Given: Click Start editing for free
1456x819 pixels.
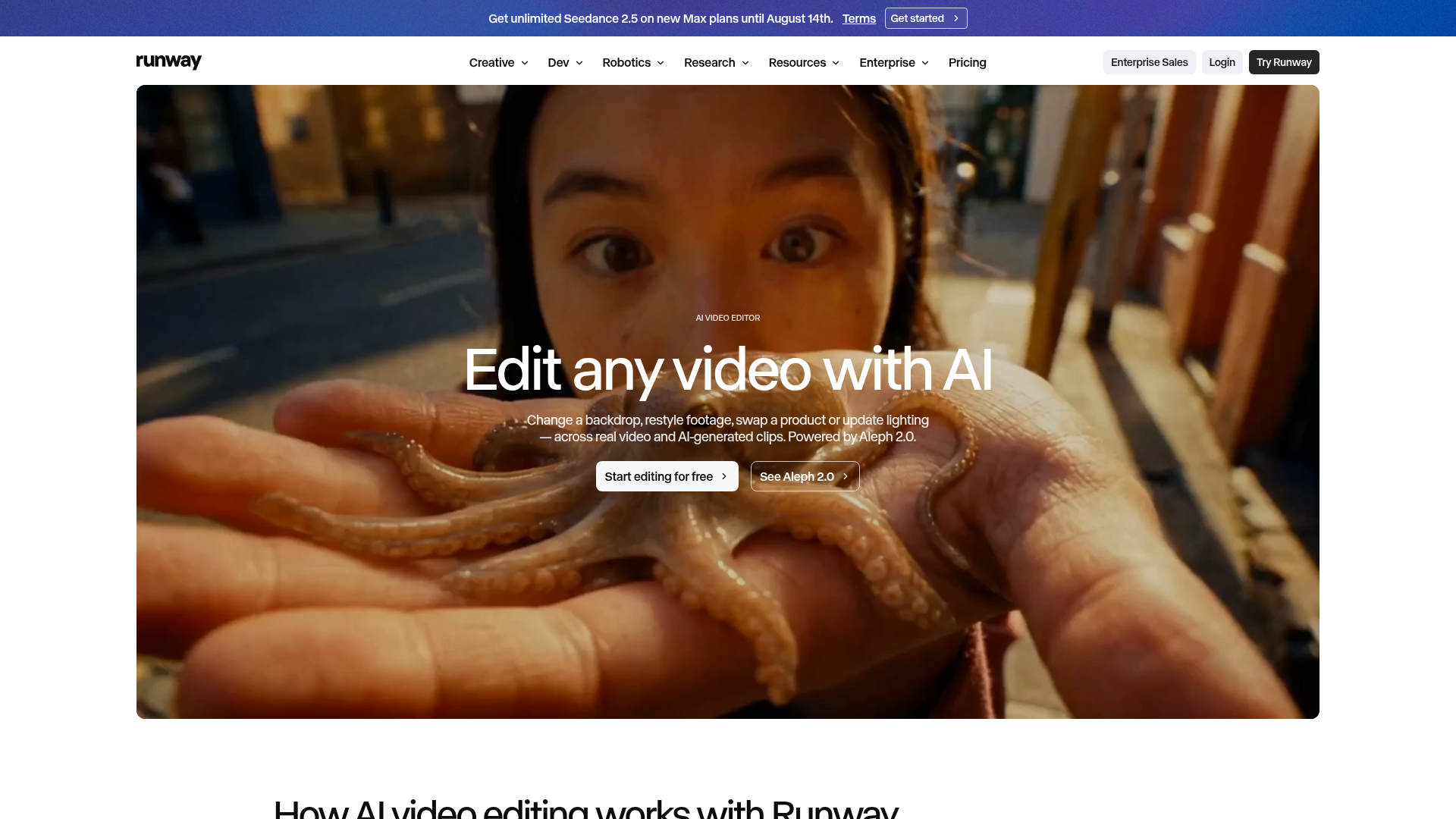Looking at the screenshot, I should click(667, 476).
